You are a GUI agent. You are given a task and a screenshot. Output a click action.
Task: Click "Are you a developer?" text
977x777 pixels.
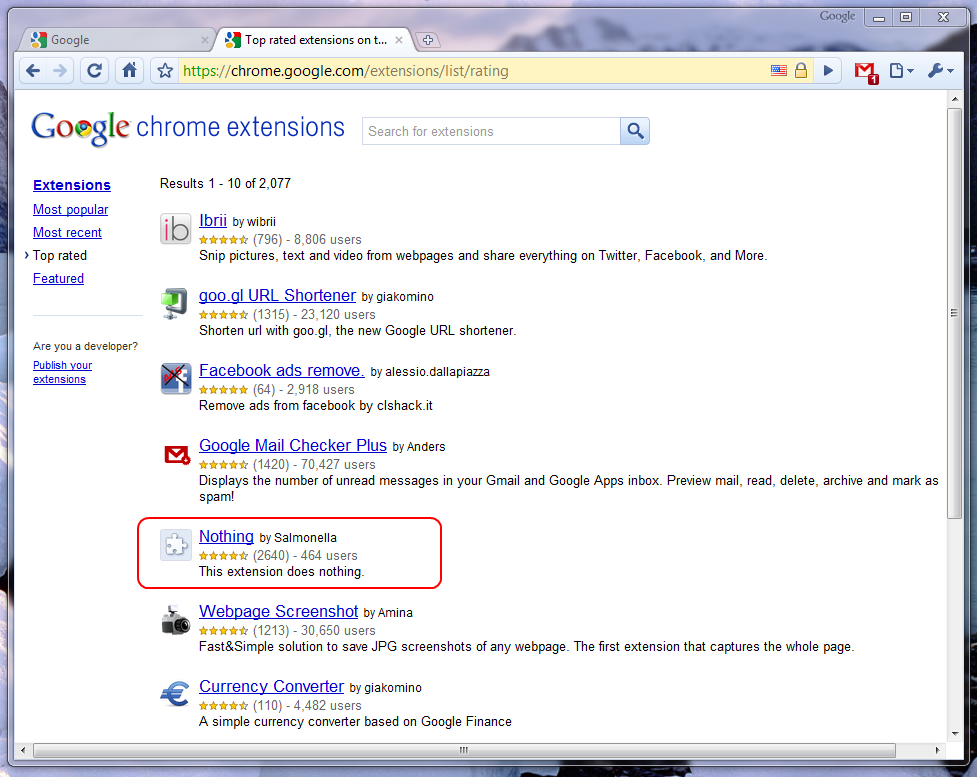click(x=85, y=346)
